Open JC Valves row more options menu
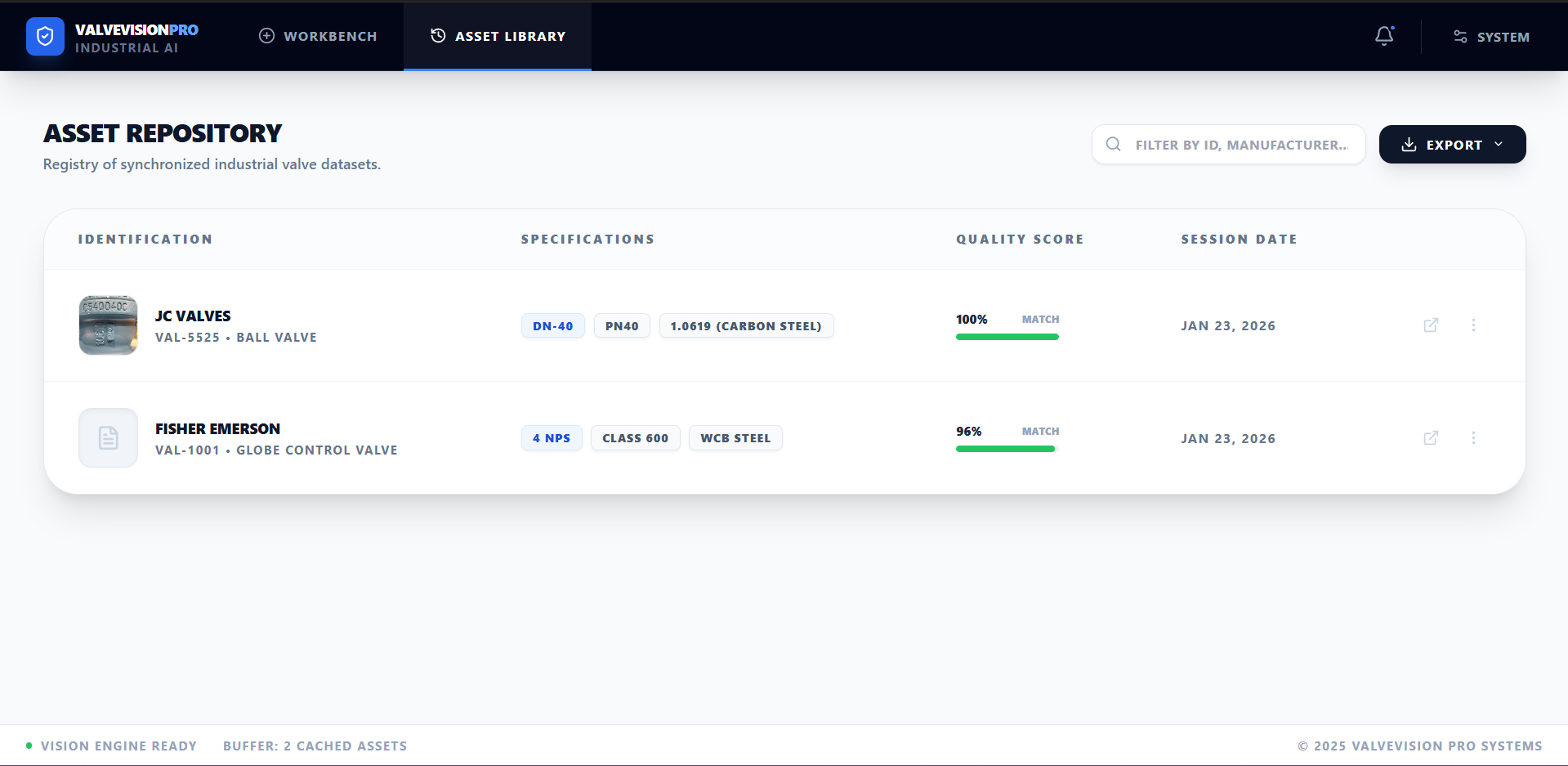The image size is (1568, 766). pyautogui.click(x=1473, y=325)
